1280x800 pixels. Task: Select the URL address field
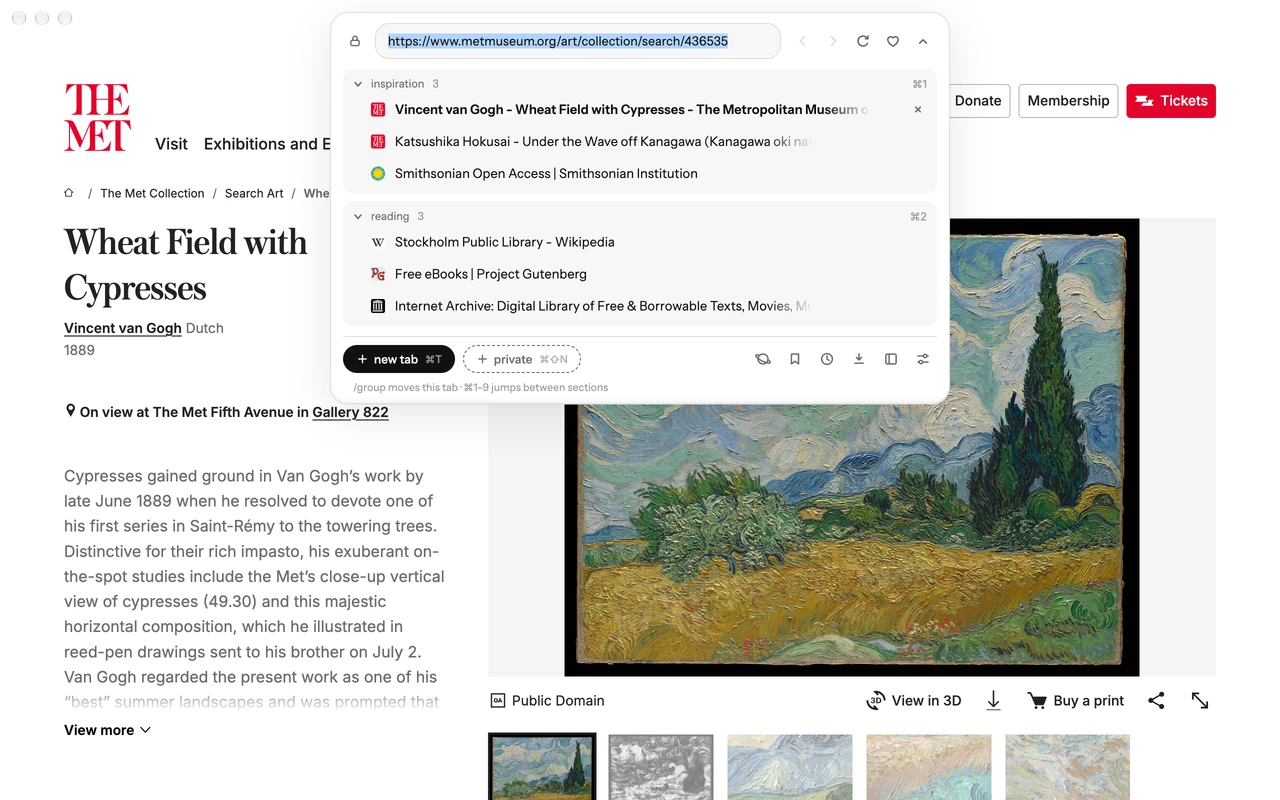click(x=578, y=41)
